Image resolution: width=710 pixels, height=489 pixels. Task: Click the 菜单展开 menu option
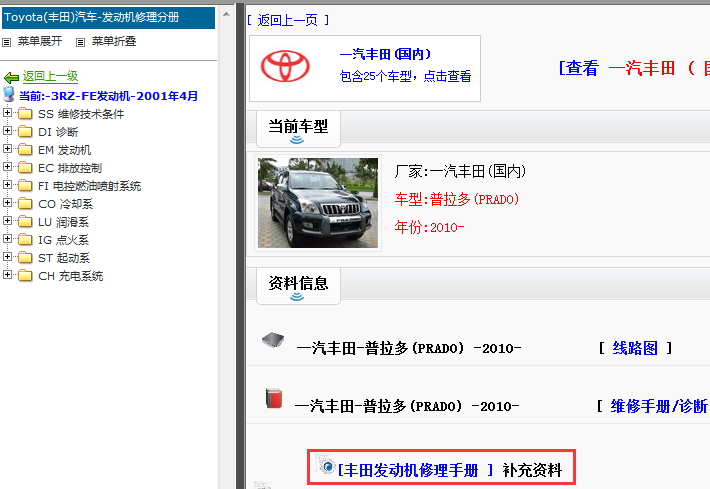click(40, 42)
